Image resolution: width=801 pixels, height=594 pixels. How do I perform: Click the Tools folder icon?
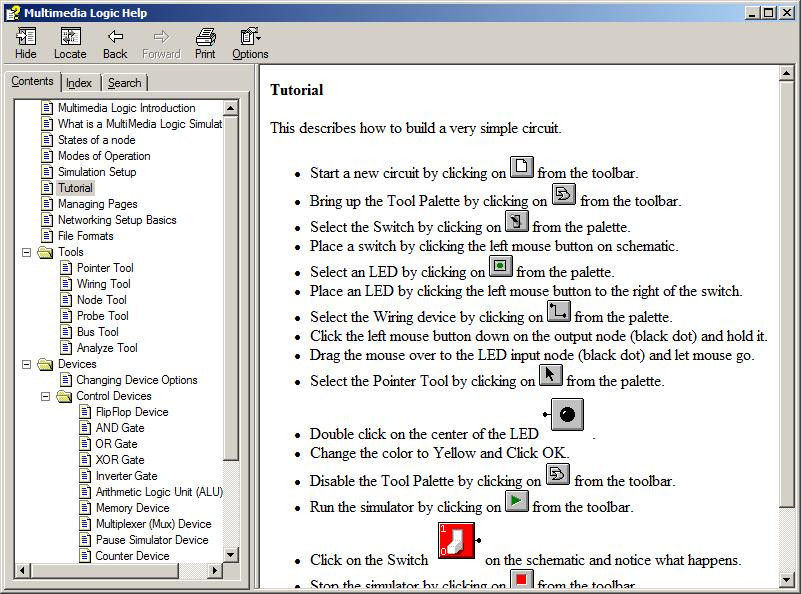pyautogui.click(x=45, y=252)
